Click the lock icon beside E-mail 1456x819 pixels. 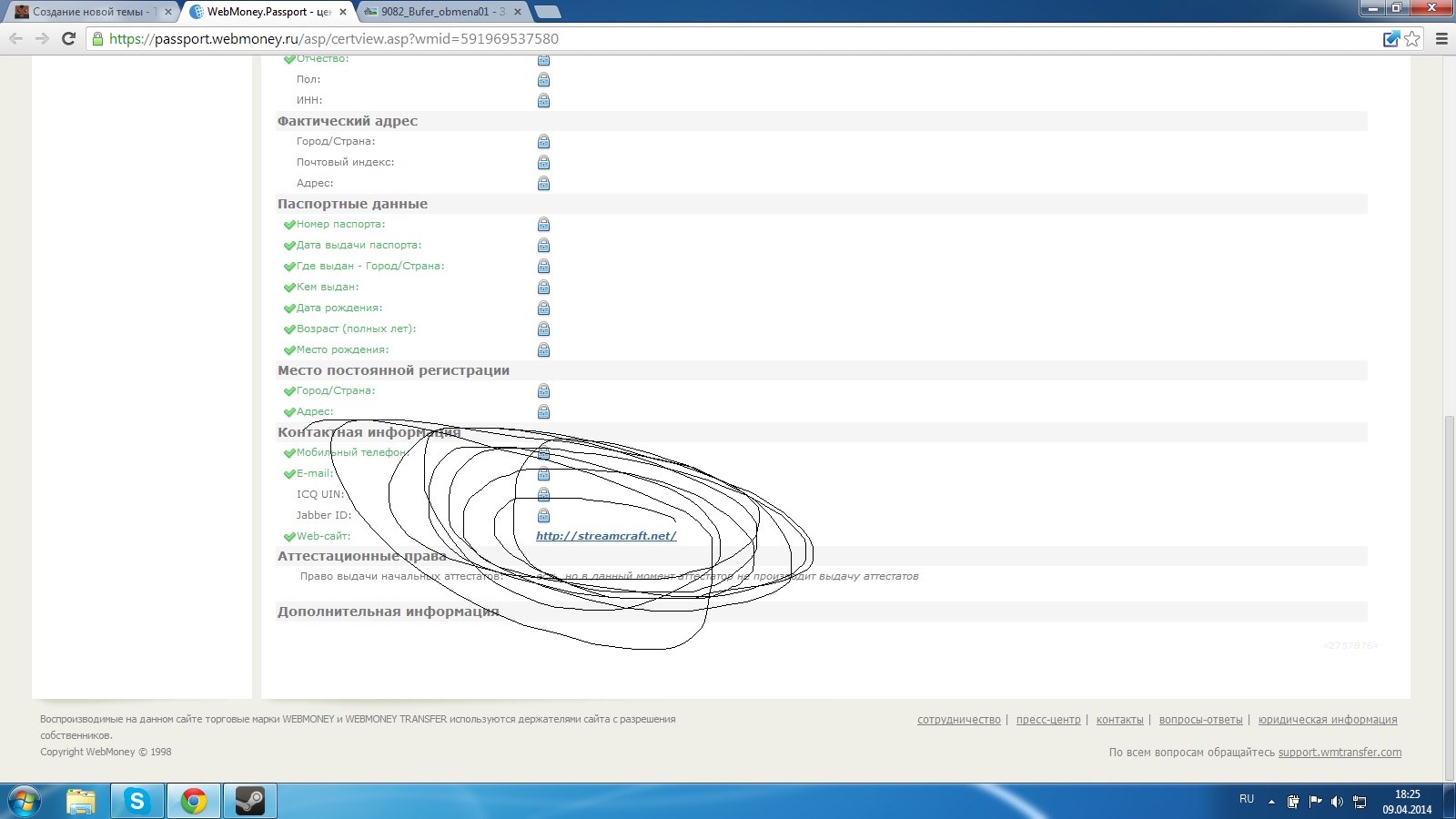(x=543, y=474)
